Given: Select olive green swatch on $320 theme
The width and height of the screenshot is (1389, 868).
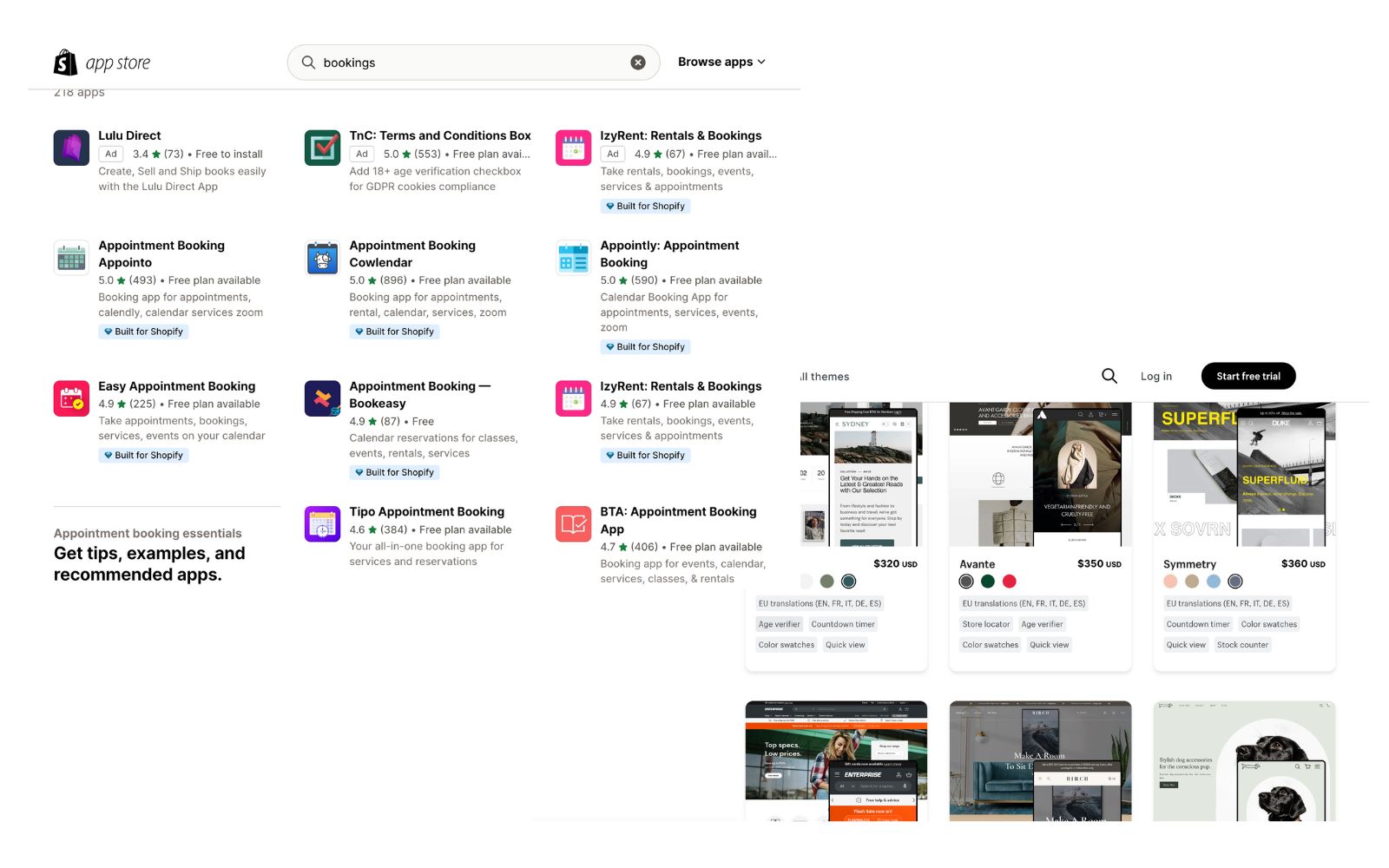Looking at the screenshot, I should pyautogui.click(x=826, y=582).
